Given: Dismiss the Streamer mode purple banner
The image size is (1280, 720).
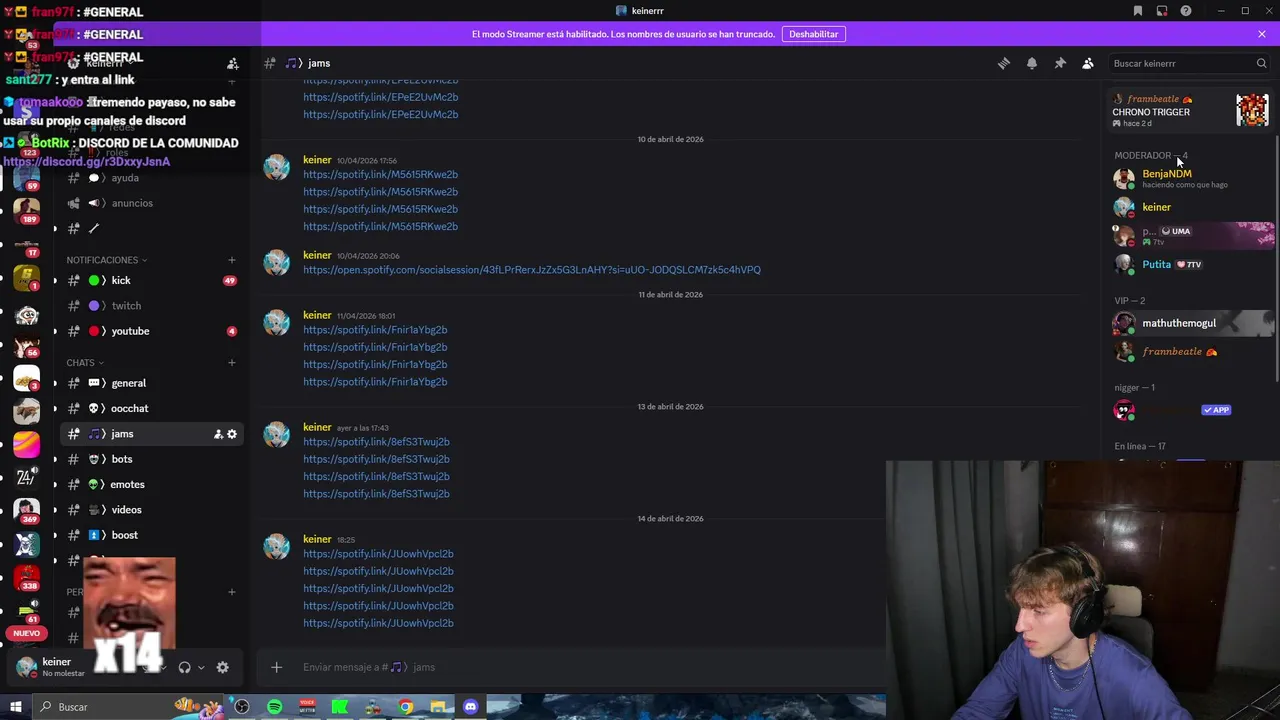Looking at the screenshot, I should tap(1262, 34).
